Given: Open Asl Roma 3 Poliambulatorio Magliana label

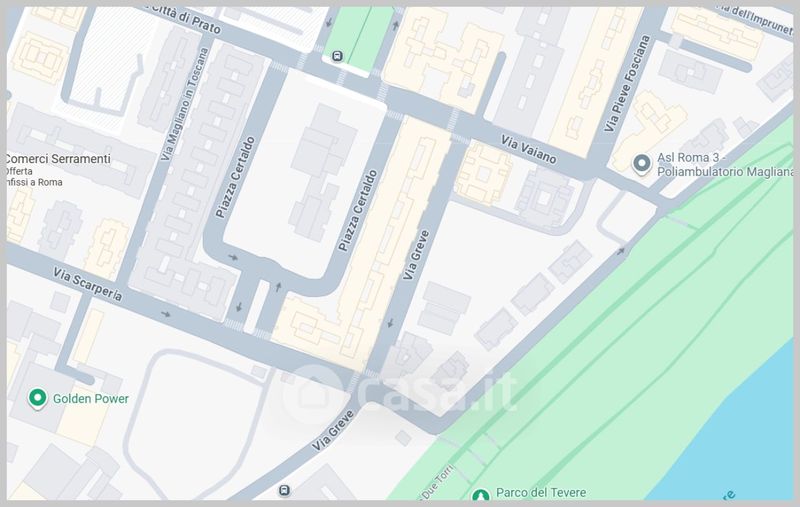Looking at the screenshot, I should (725, 165).
